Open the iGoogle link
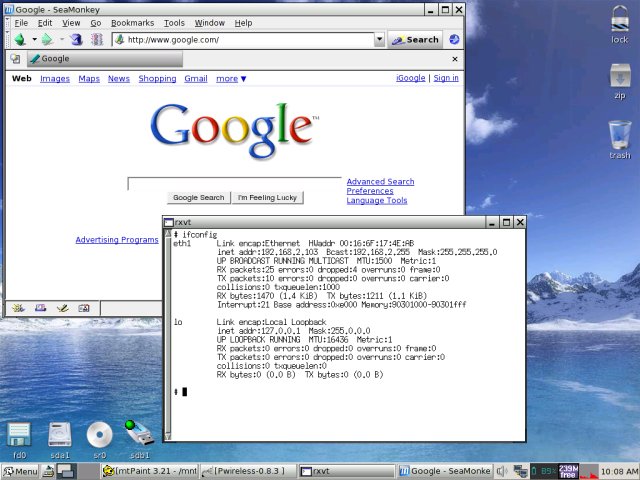 pyautogui.click(x=411, y=78)
